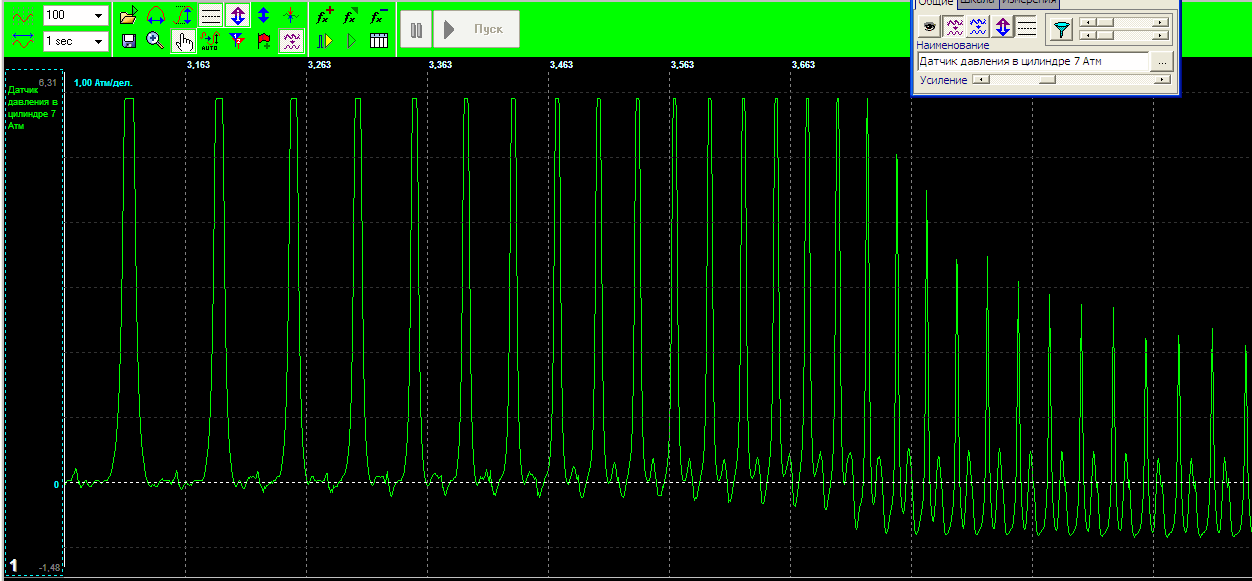This screenshot has height=581, width=1252.
Task: Click the solid blue vertical arrows icon
Action: 263,16
